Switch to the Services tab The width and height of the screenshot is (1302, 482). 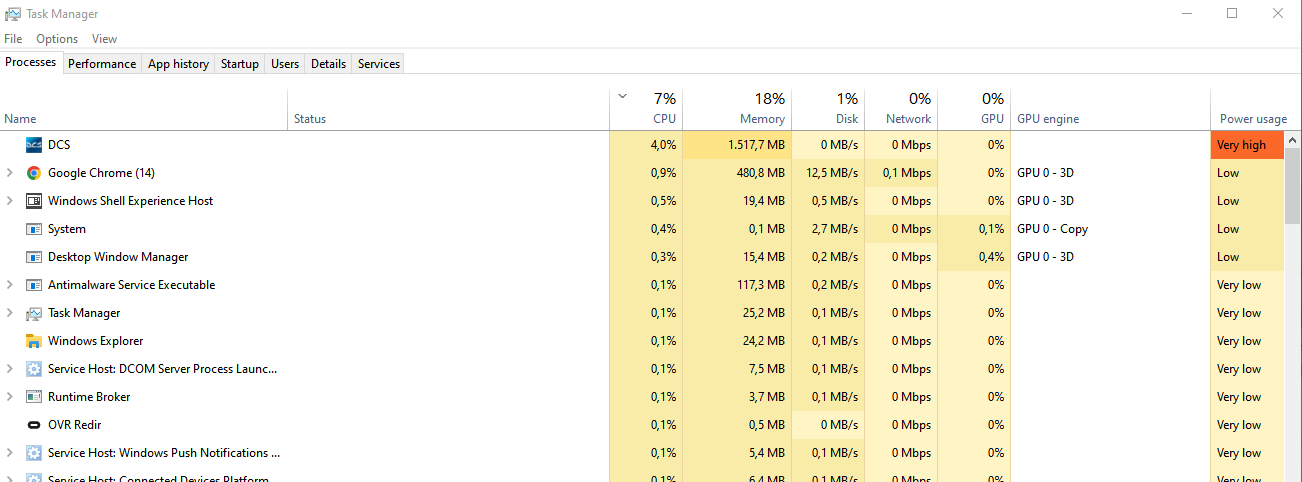coord(379,63)
